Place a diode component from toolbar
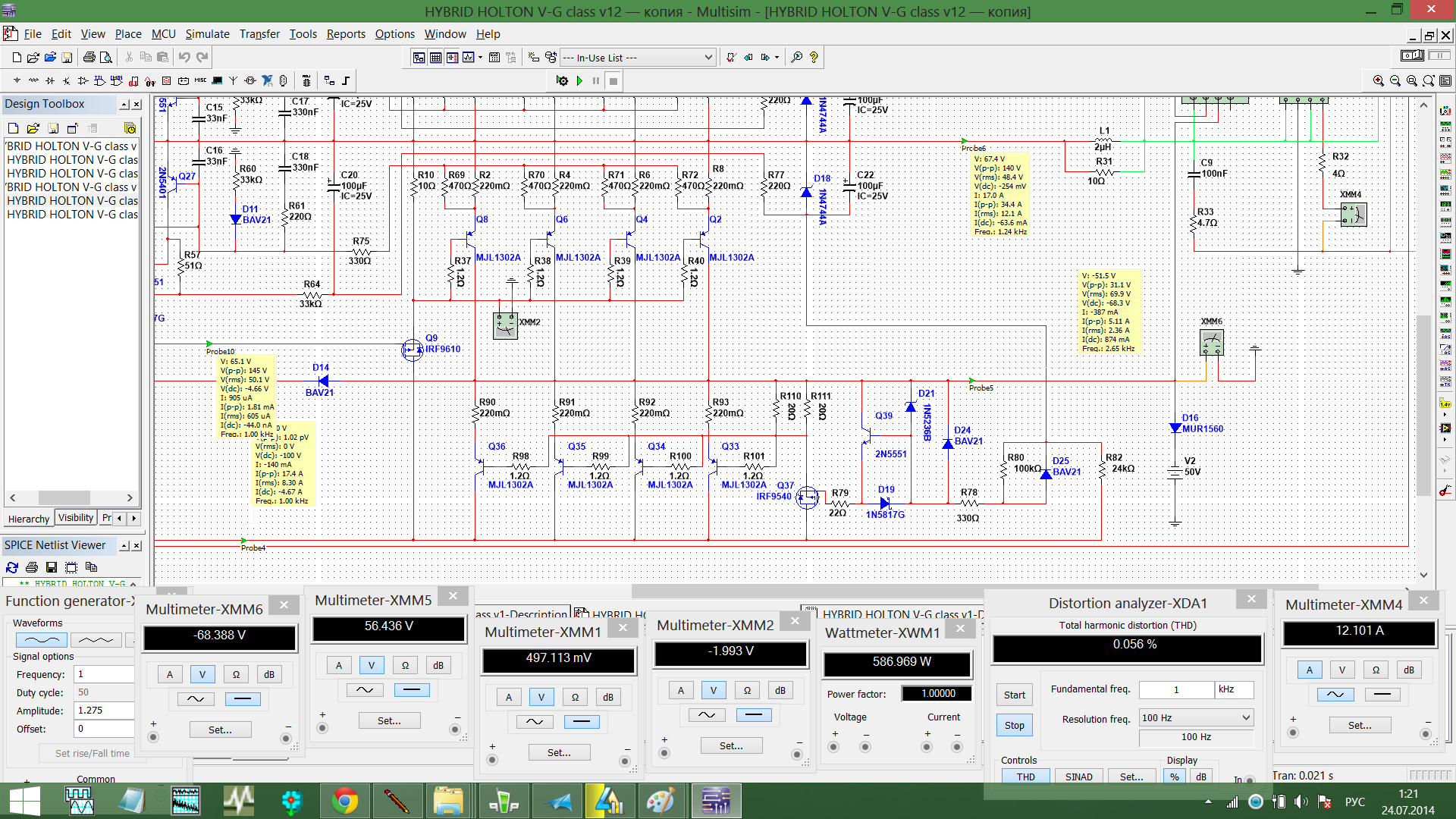1456x819 pixels. point(50,80)
